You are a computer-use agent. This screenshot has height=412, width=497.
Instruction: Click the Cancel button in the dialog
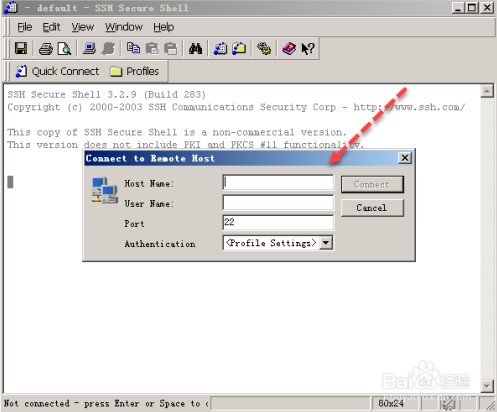[372, 208]
